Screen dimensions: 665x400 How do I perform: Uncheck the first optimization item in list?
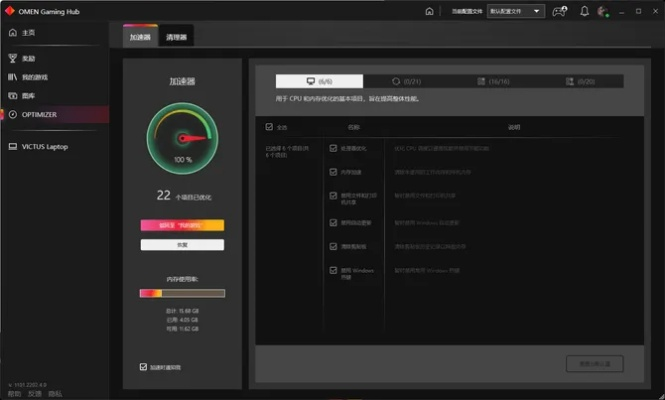333,149
